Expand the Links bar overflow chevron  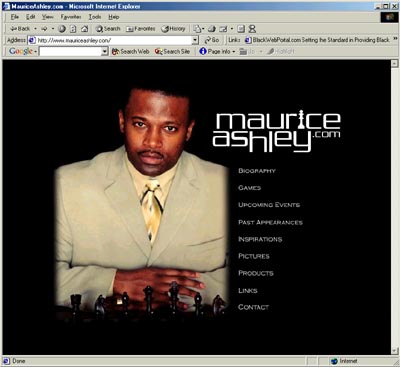click(395, 39)
